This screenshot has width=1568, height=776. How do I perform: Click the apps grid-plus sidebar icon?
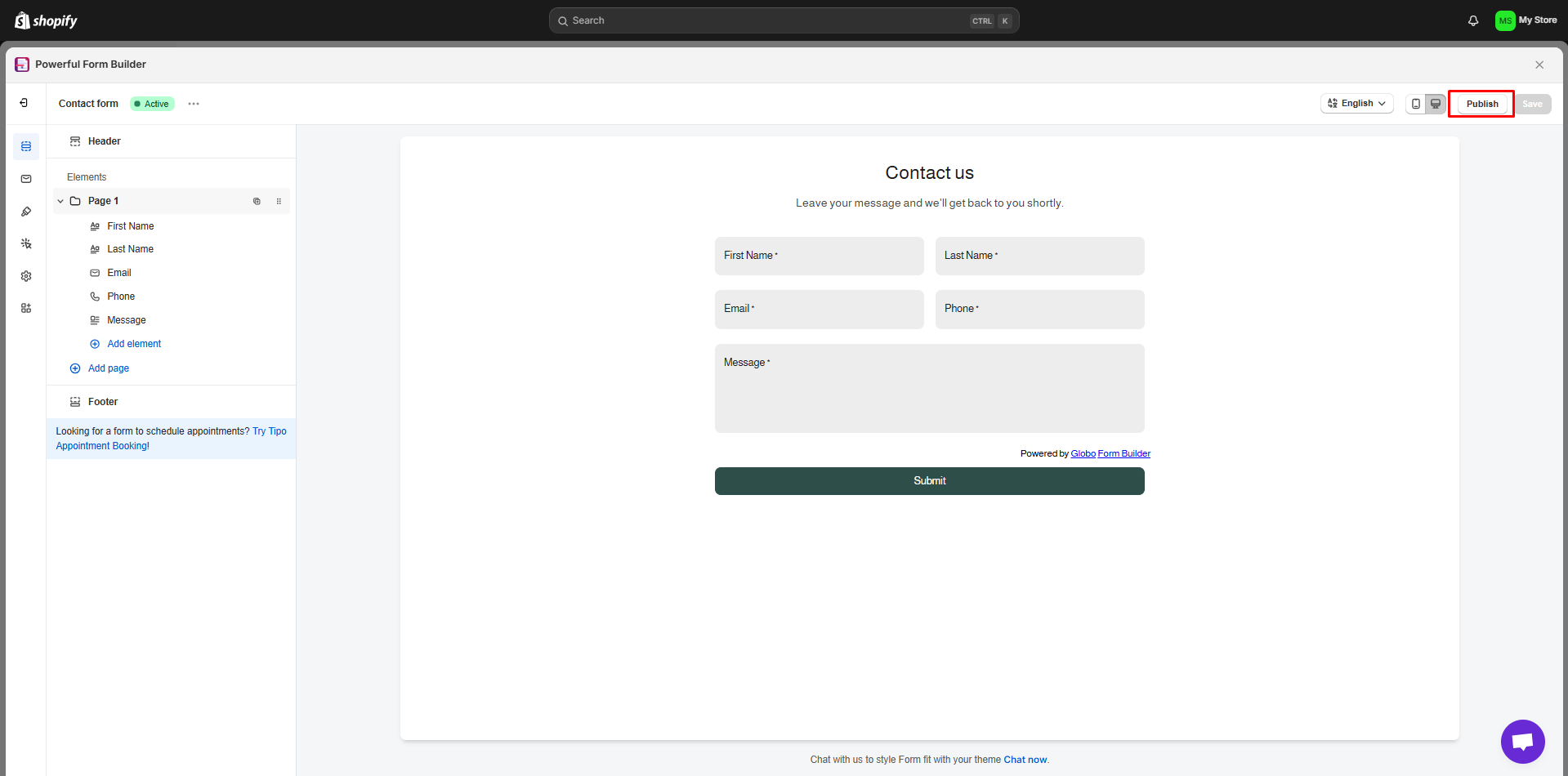point(26,308)
